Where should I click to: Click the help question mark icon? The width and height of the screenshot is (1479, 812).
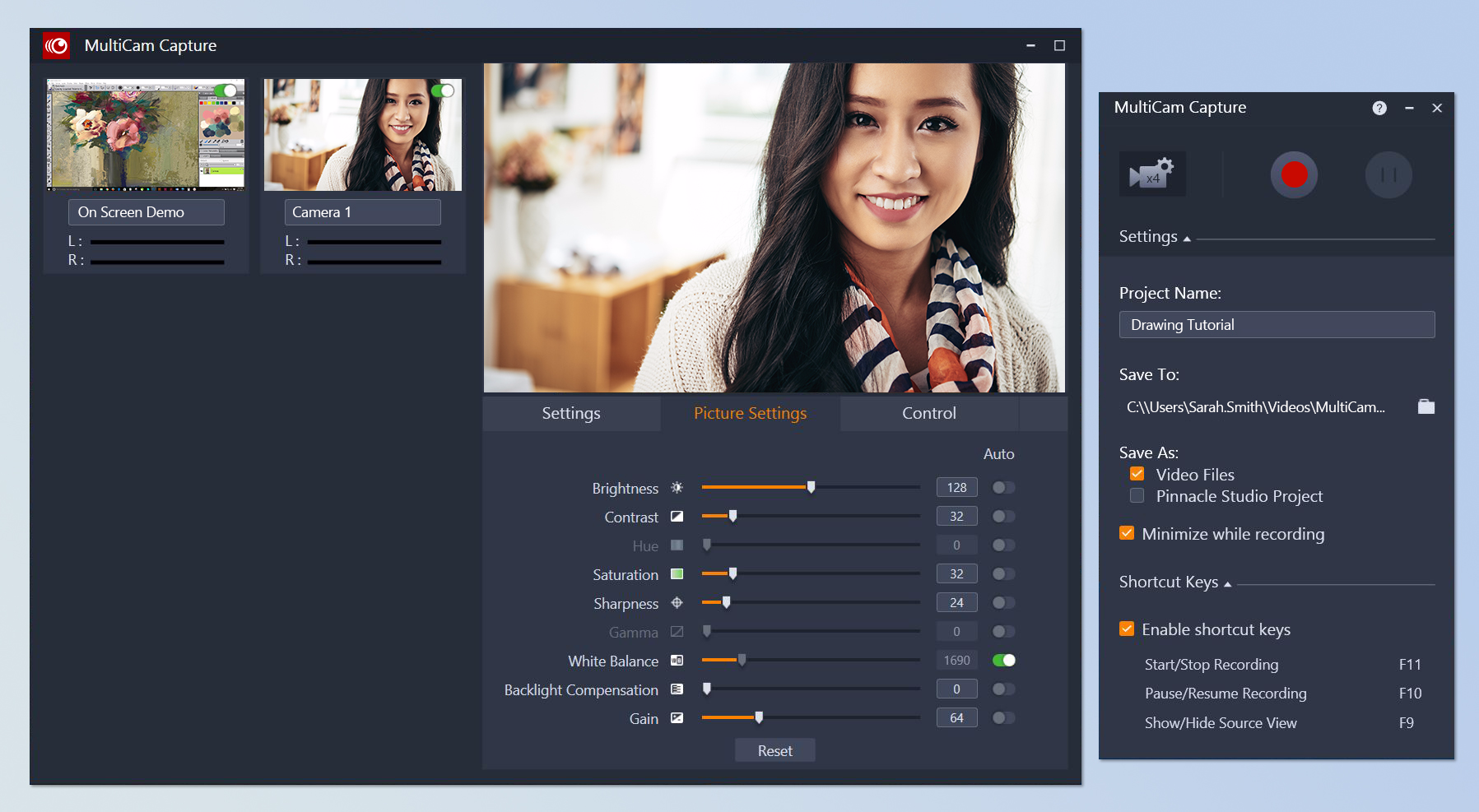[1379, 108]
